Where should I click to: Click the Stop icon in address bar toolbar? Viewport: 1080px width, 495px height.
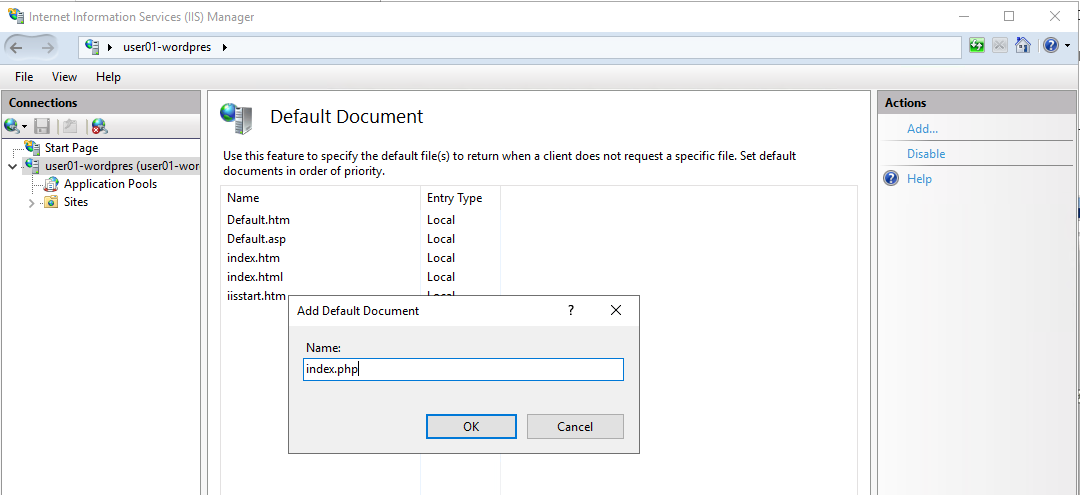click(x=999, y=46)
